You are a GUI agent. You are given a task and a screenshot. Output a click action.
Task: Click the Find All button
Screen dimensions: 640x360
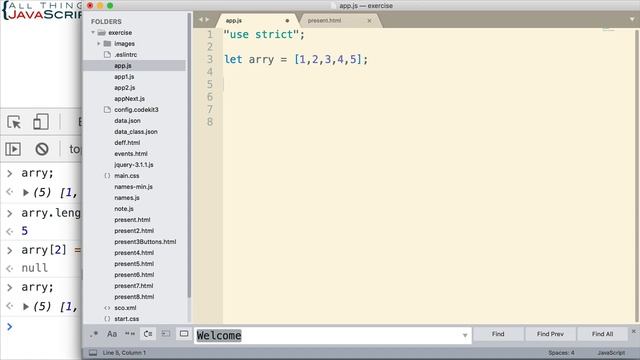coord(602,334)
